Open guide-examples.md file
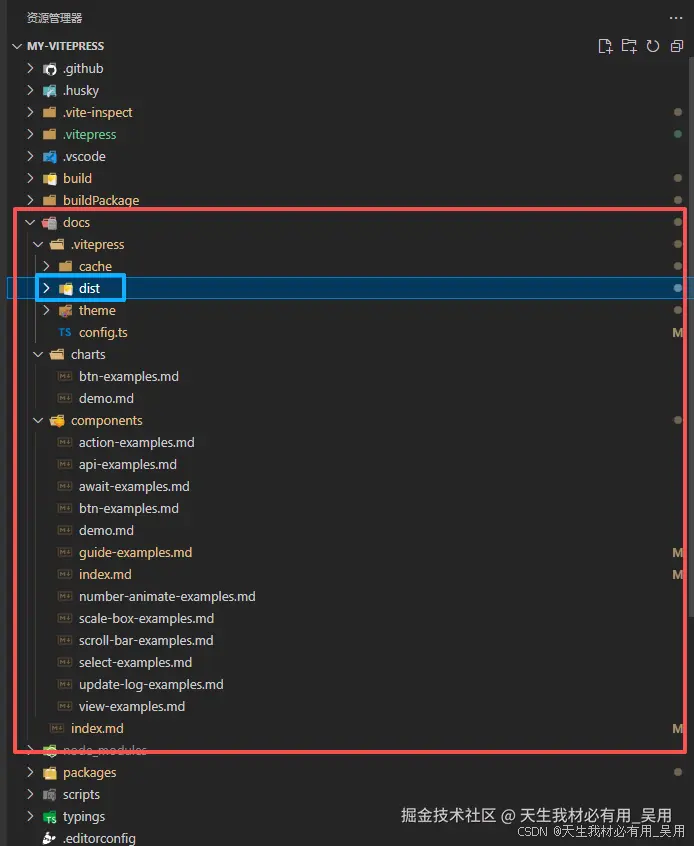Viewport: 694px width, 846px height. 135,553
